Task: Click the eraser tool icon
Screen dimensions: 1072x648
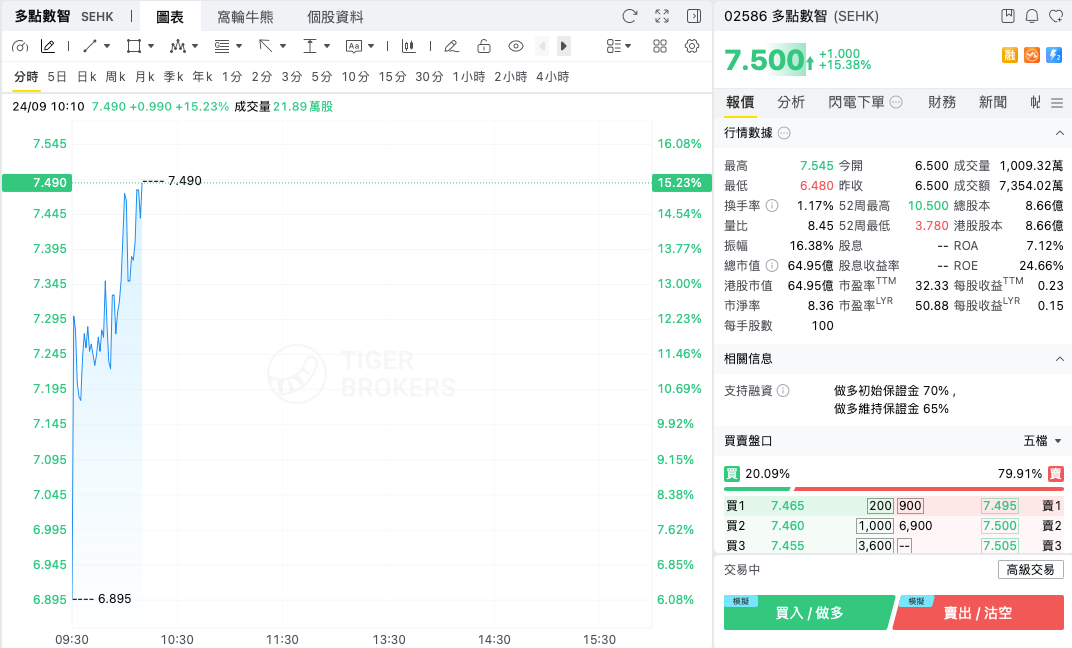Action: 451,46
